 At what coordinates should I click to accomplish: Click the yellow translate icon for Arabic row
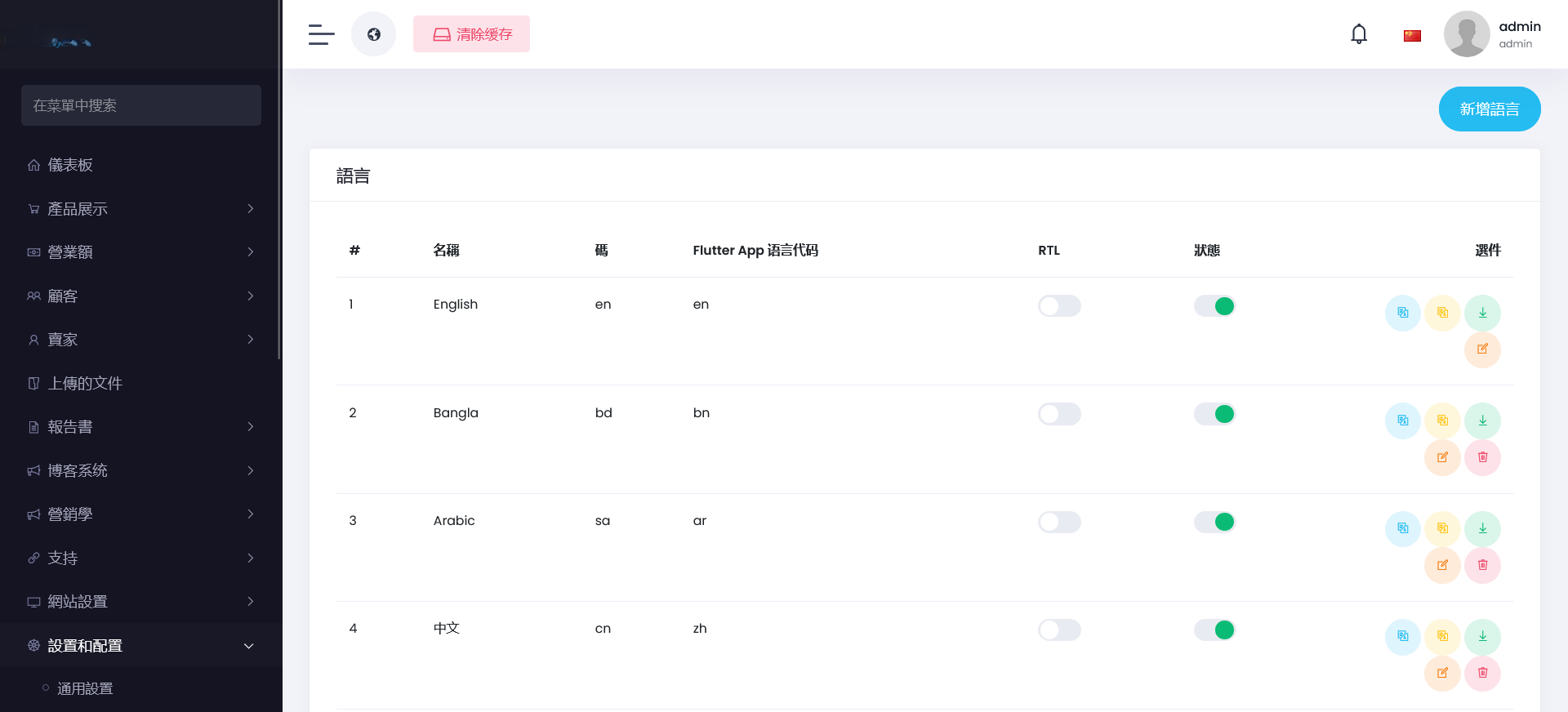1442,528
